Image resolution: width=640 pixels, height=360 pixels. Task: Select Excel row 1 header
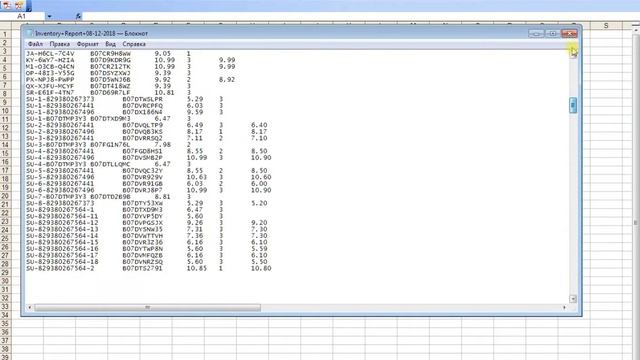5,34
